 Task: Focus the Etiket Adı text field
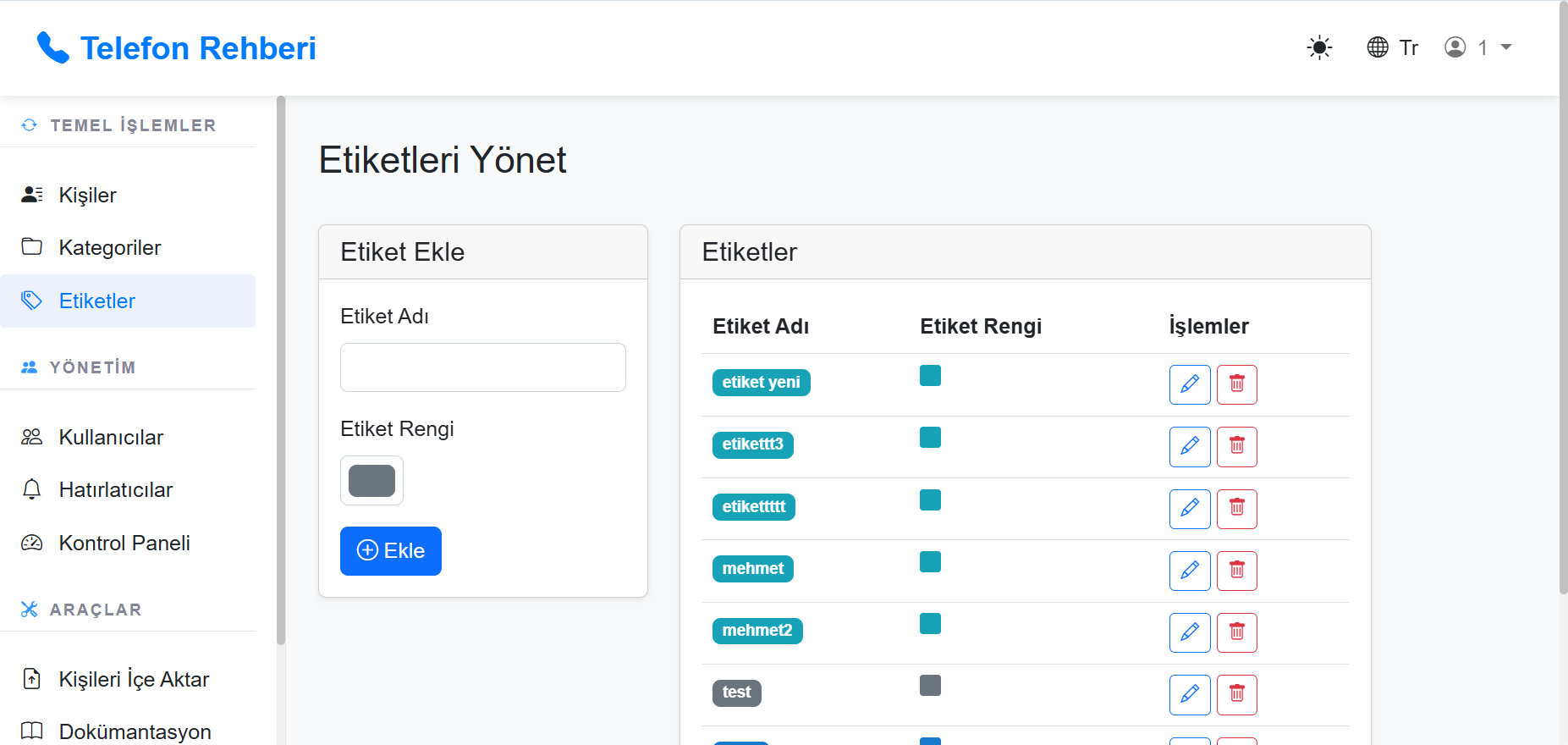pyautogui.click(x=482, y=367)
